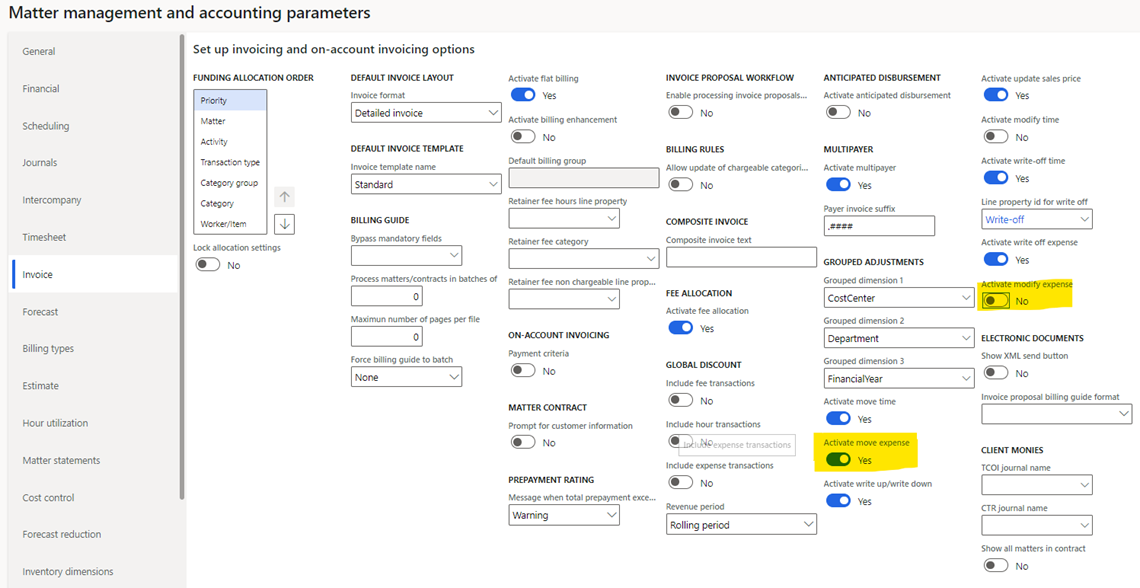Toggle Include fee transactions switch

point(681,400)
